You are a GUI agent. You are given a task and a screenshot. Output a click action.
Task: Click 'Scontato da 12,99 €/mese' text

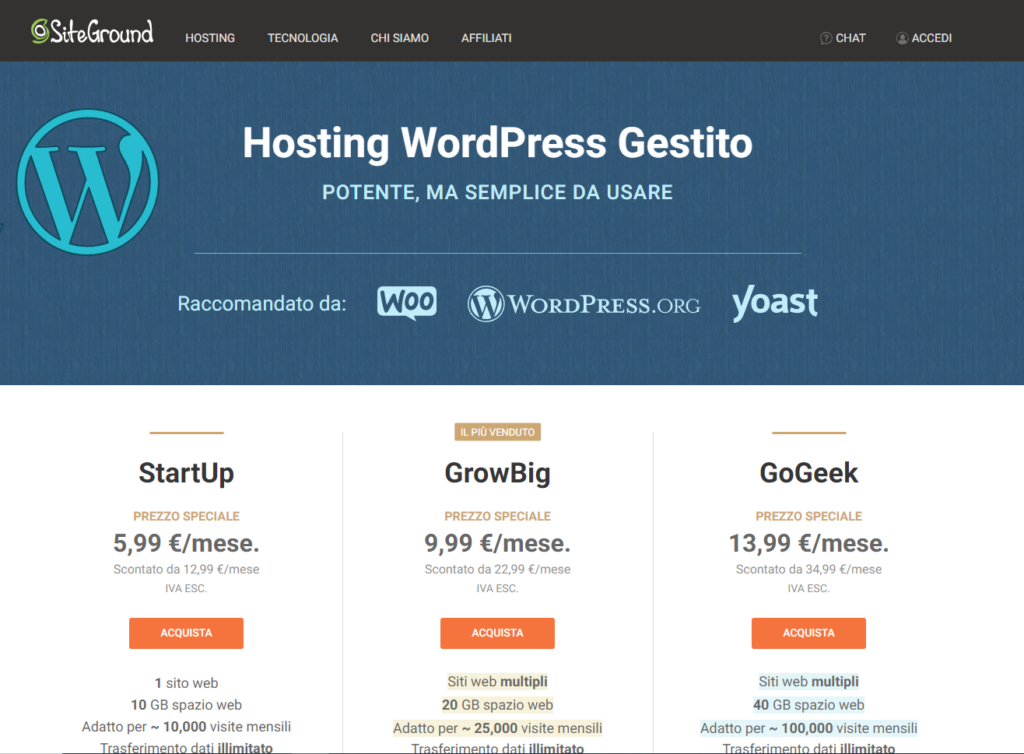(x=186, y=569)
